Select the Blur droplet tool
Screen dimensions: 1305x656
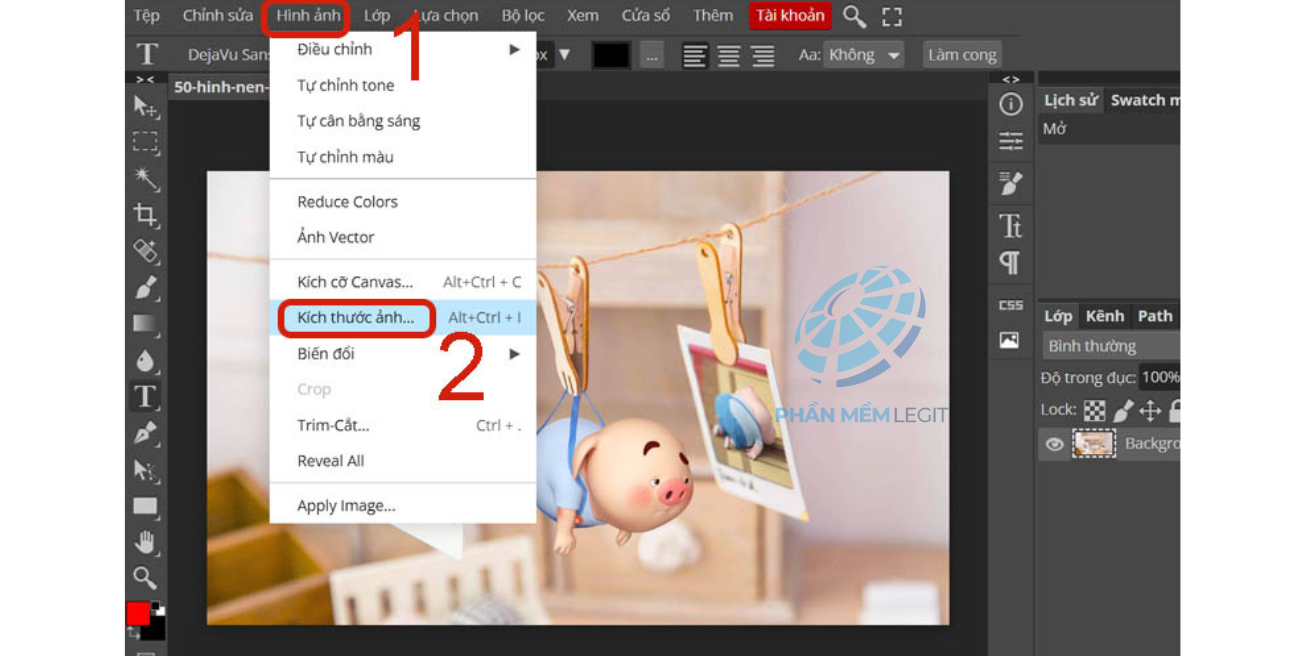pyautogui.click(x=146, y=360)
